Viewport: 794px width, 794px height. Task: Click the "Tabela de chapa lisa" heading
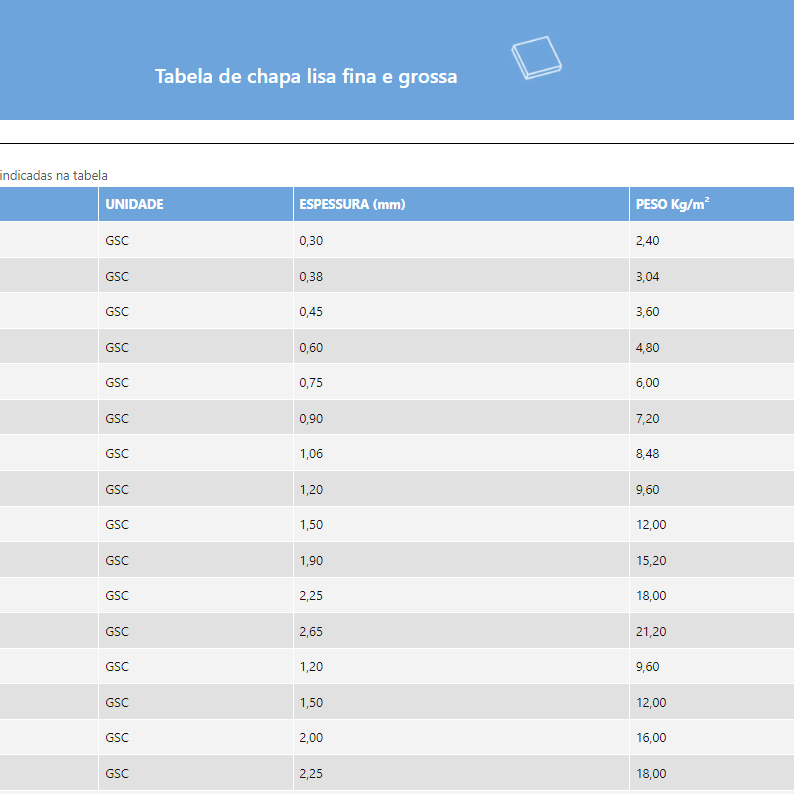(x=306, y=76)
